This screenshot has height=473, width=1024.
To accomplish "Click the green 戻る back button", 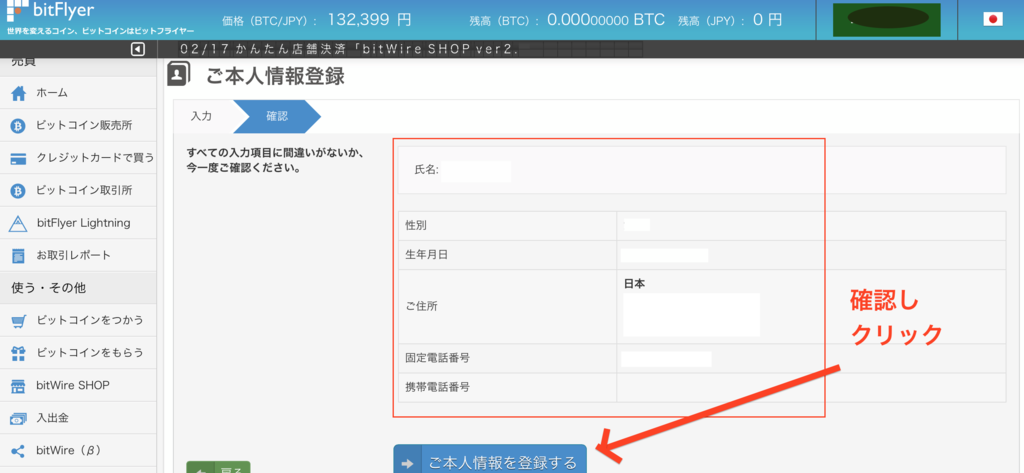I will (219, 467).
